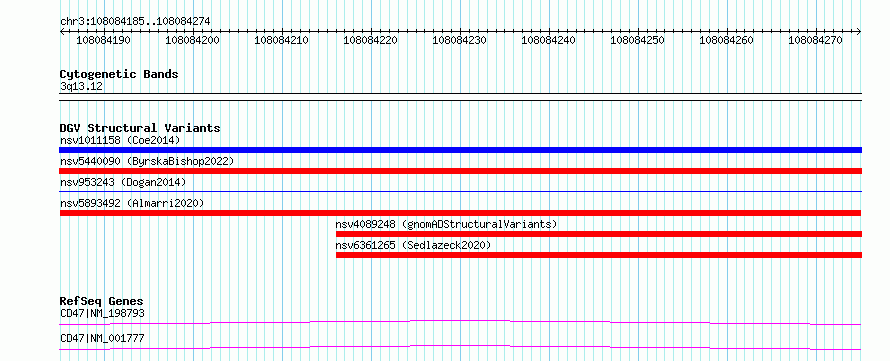This screenshot has width=890, height=361.
Task: Click the 3q13.12 band label
Action: (x=81, y=87)
